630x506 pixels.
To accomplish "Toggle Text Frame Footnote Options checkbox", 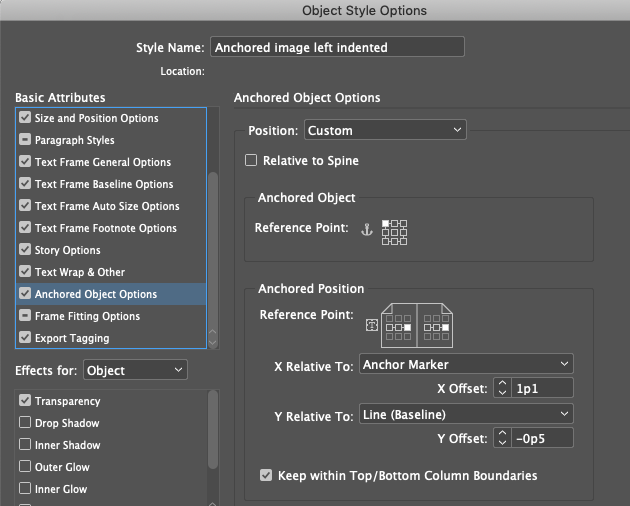I will 25,227.
